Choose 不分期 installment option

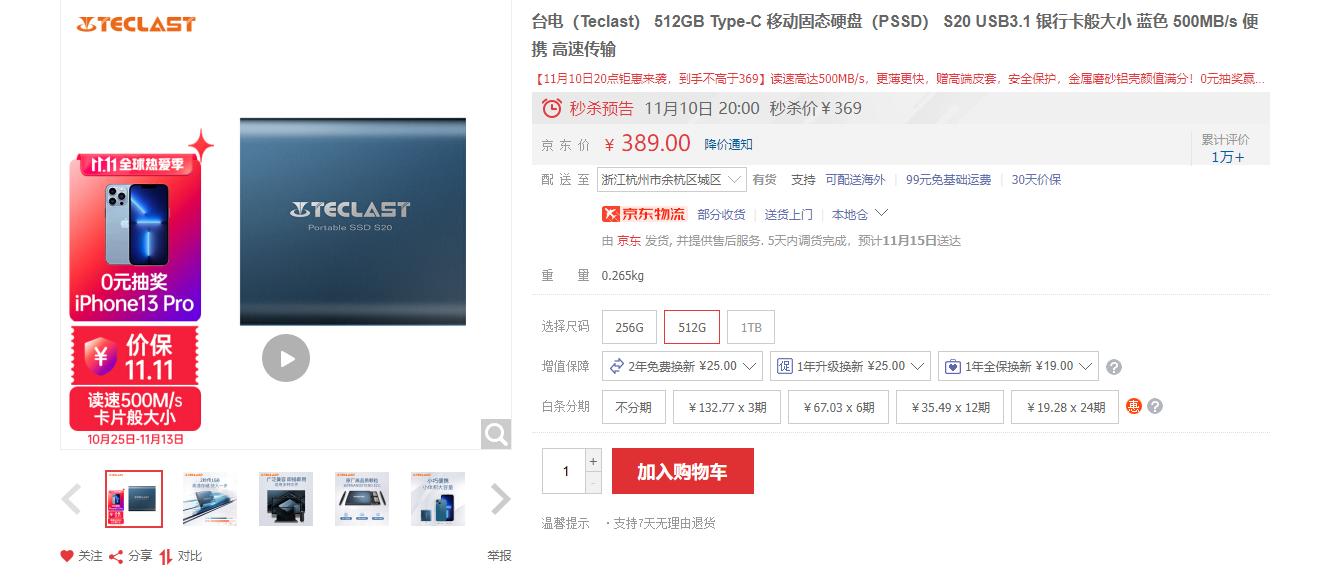click(x=633, y=407)
